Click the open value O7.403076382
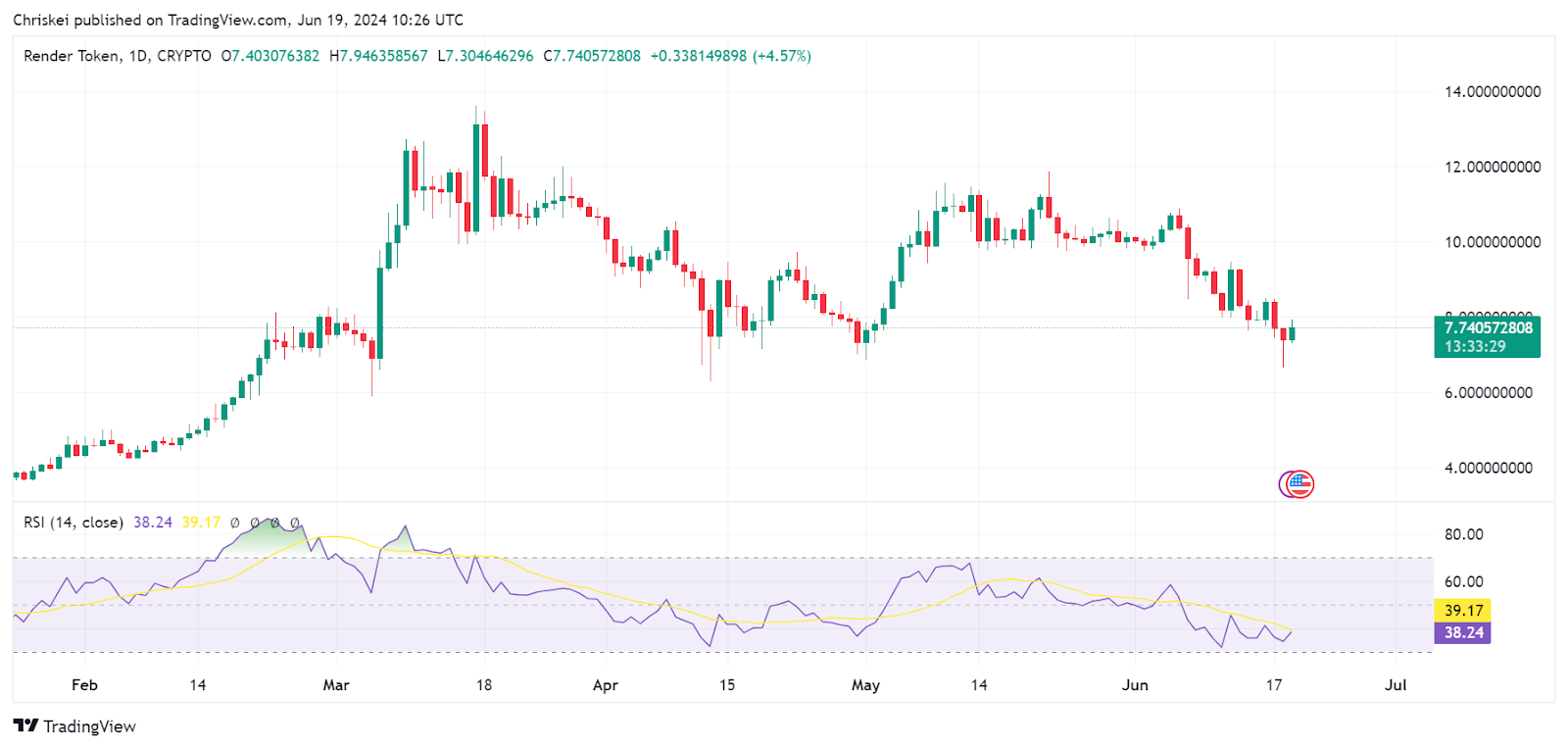 point(270,56)
